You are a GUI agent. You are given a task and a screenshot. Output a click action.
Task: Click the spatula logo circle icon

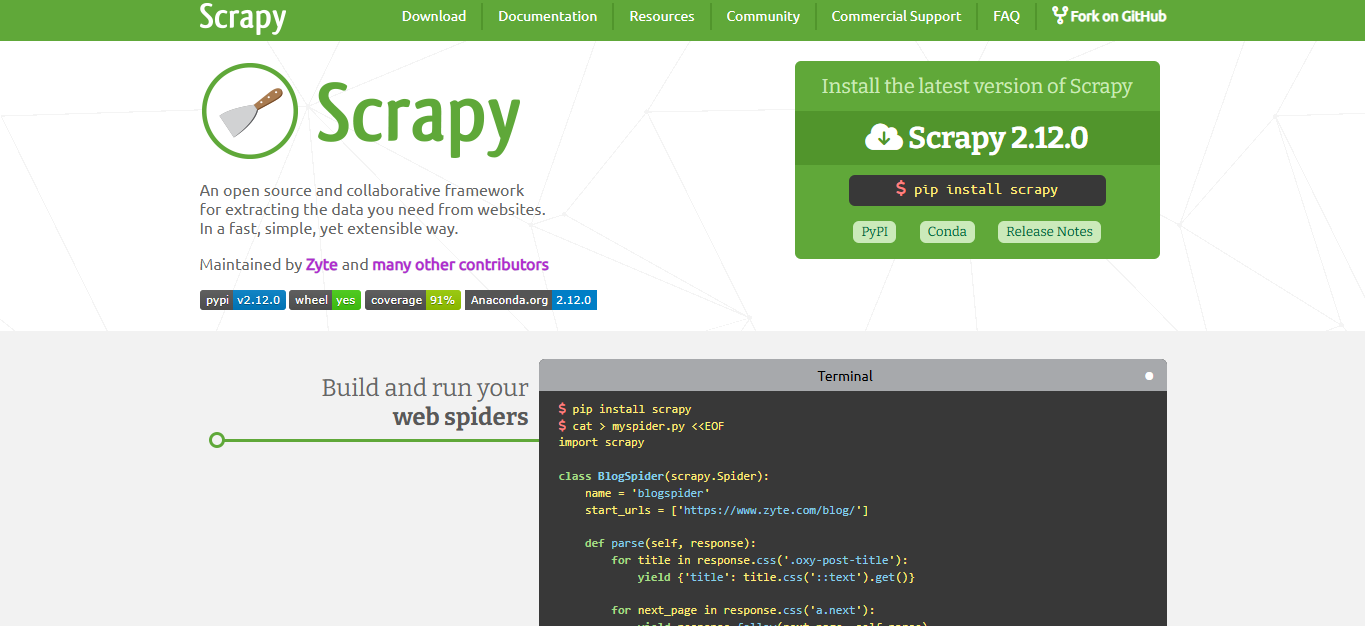250,111
